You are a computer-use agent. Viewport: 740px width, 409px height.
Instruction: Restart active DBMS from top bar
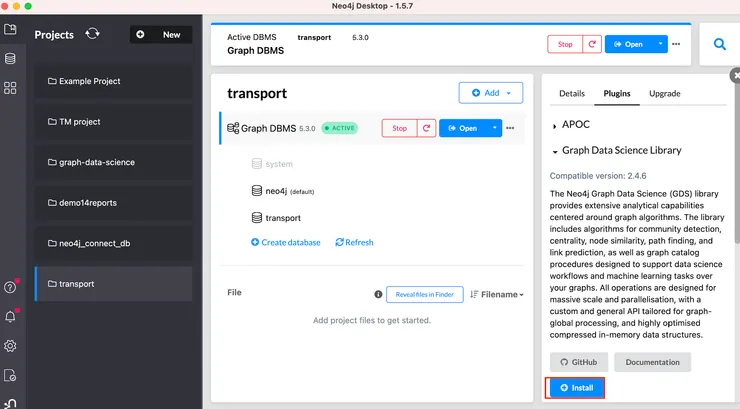click(592, 44)
